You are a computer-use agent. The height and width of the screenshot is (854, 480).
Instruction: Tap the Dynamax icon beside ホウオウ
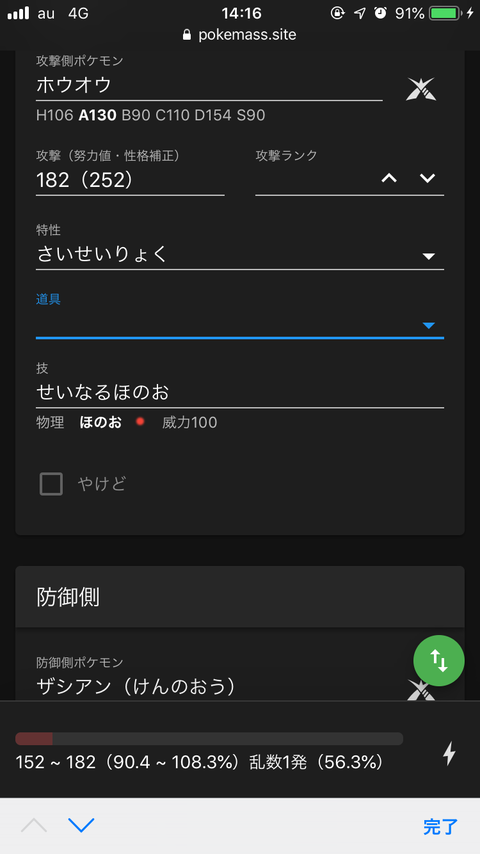pos(421,89)
